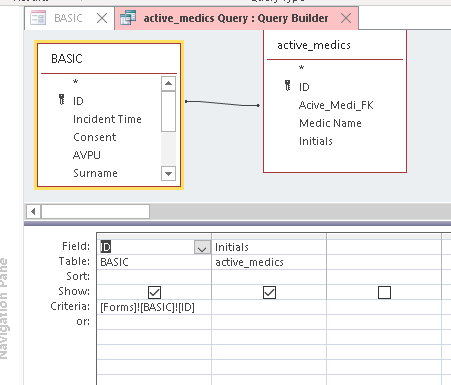Select Surname field in BASIC table
Viewport: 451px width, 385px height.
pos(95,173)
